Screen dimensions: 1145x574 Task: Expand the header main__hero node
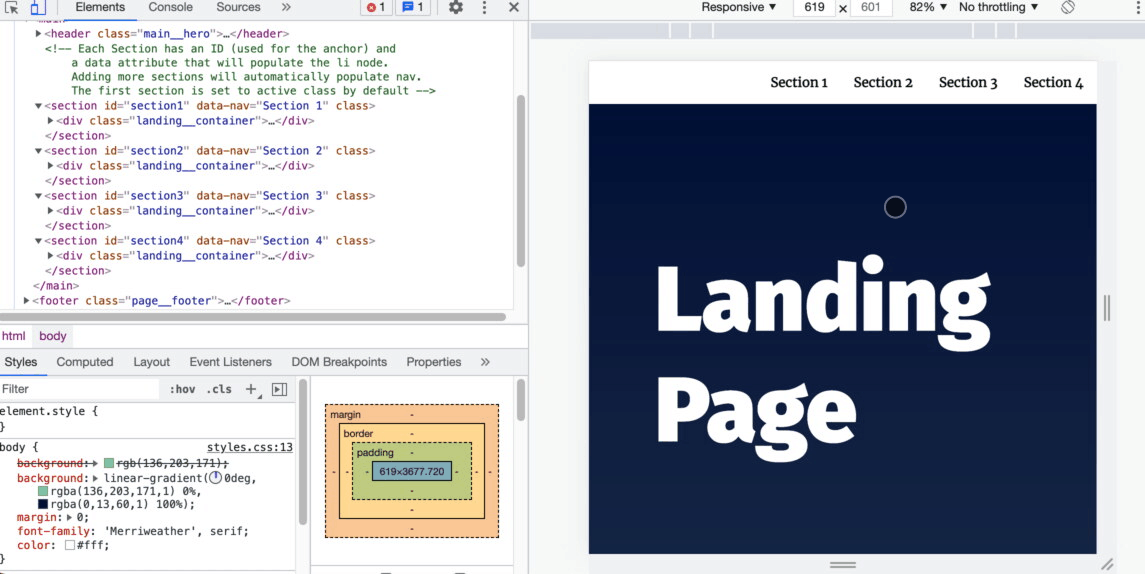(x=39, y=34)
